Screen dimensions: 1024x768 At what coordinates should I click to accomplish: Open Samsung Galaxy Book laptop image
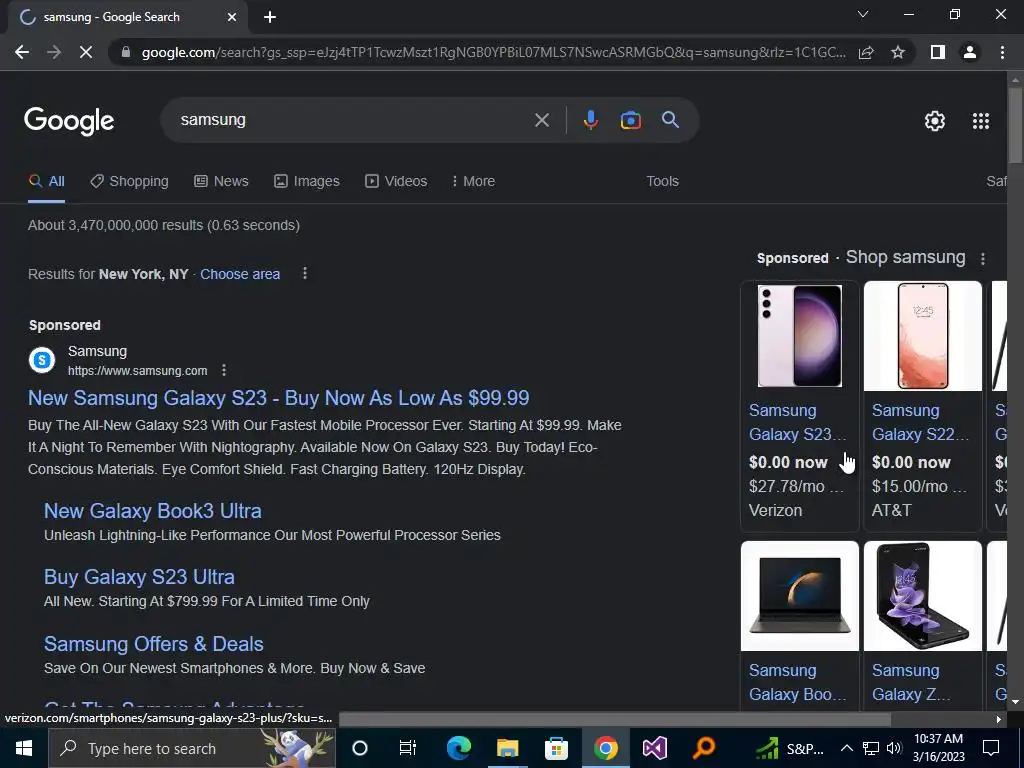[799, 596]
